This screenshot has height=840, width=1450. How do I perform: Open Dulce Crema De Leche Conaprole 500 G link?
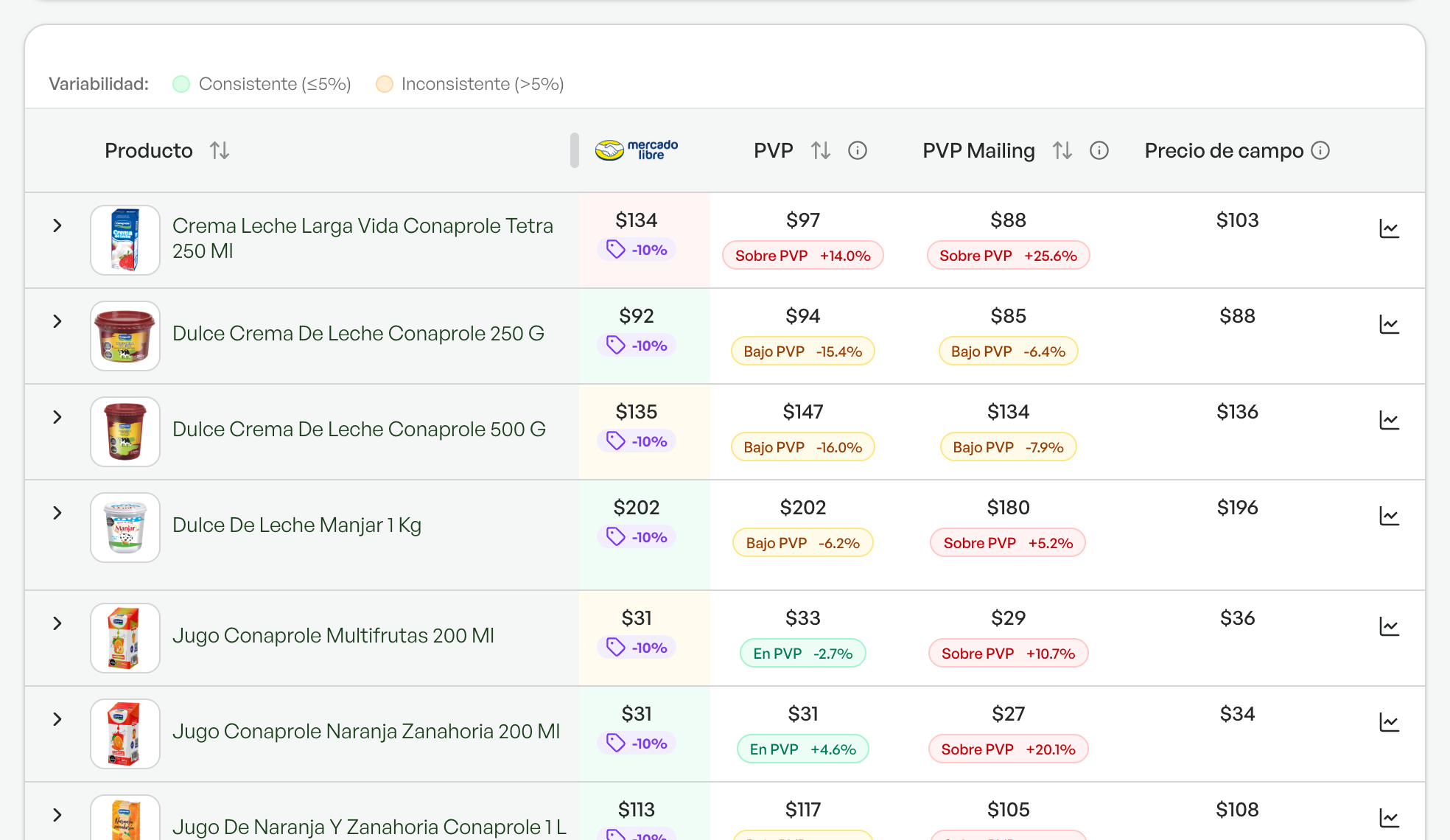pos(359,429)
